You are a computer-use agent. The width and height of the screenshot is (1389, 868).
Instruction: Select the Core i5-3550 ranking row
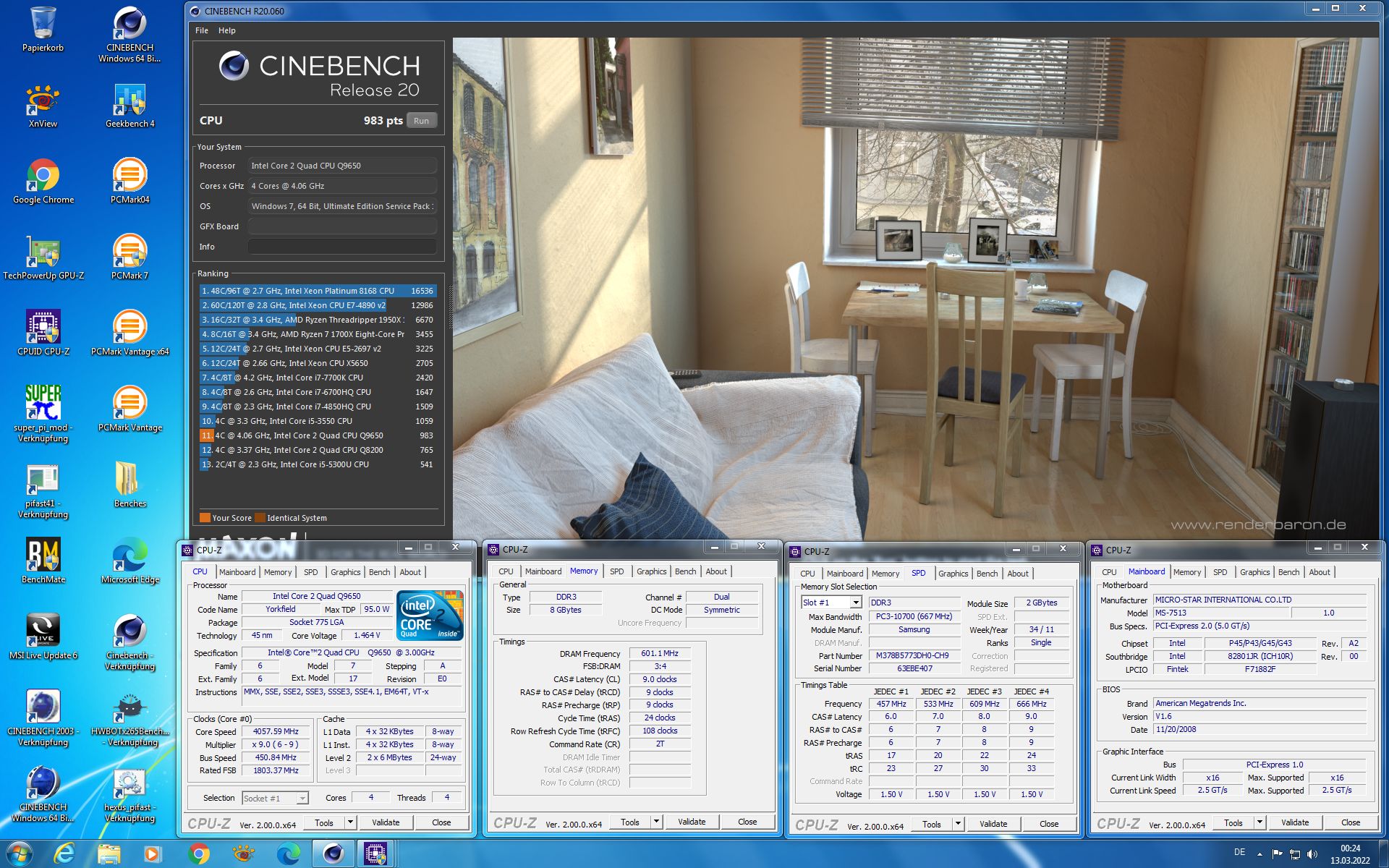point(318,421)
